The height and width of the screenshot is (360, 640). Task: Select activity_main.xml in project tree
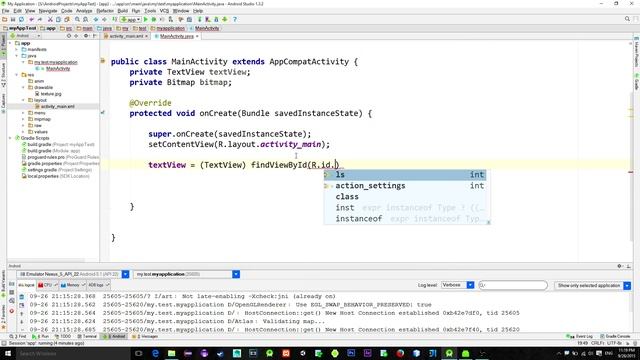[57, 107]
